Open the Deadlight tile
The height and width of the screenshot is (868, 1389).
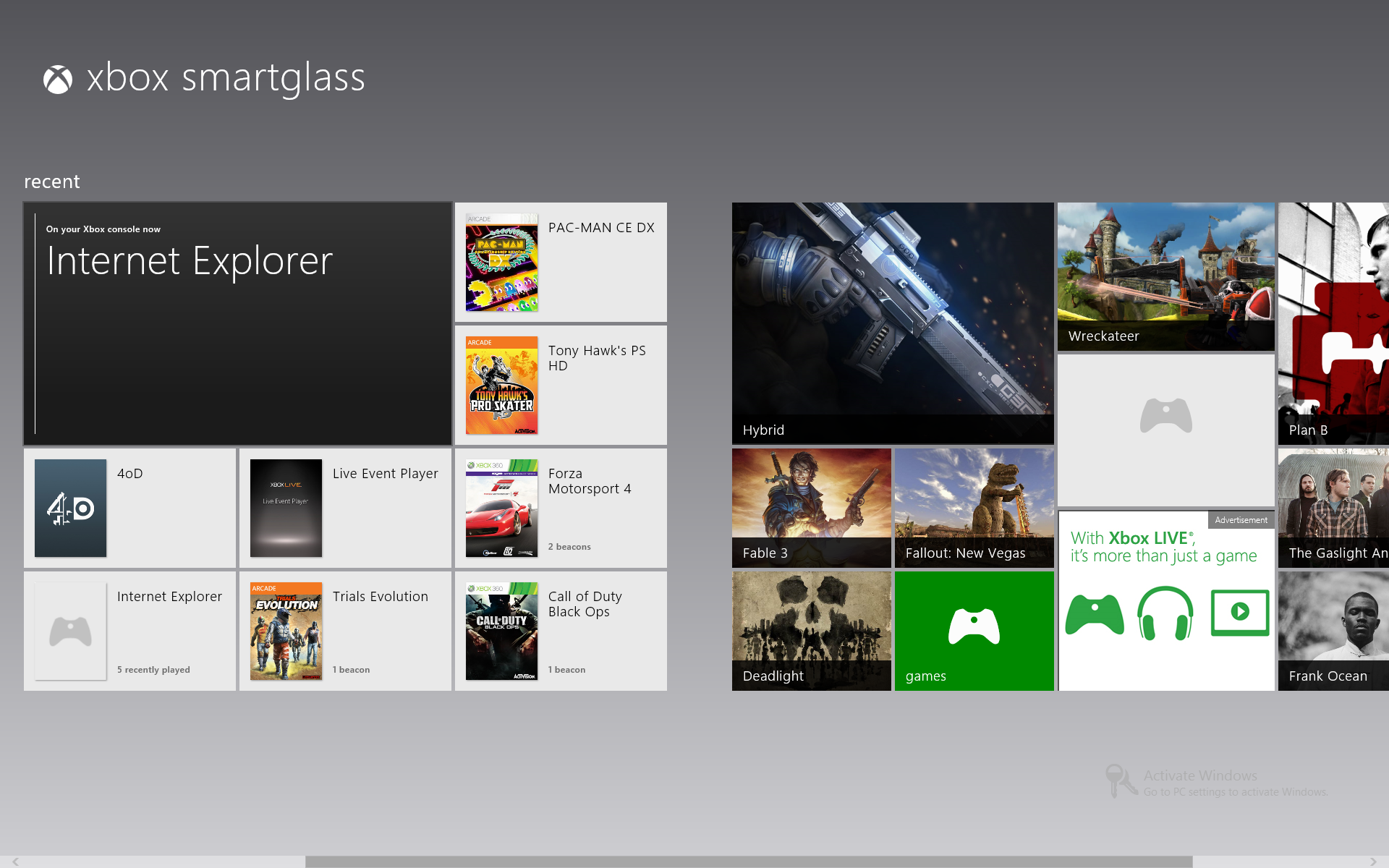click(811, 631)
